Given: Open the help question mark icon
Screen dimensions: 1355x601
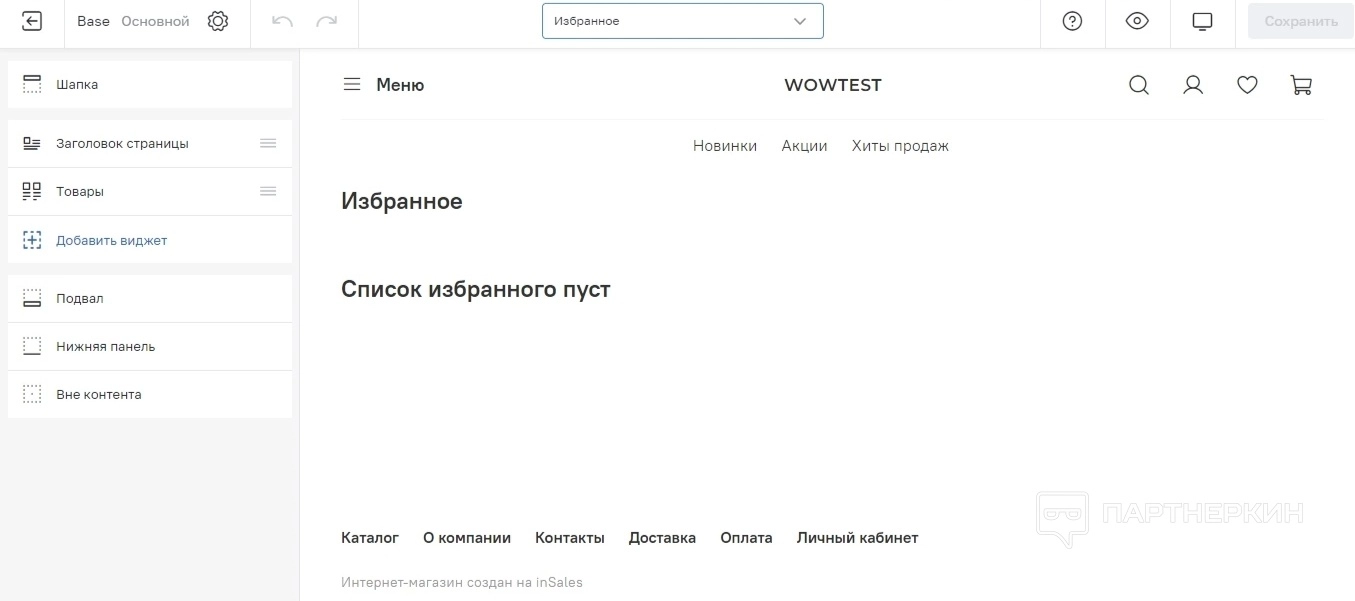Looking at the screenshot, I should pos(1072,21).
